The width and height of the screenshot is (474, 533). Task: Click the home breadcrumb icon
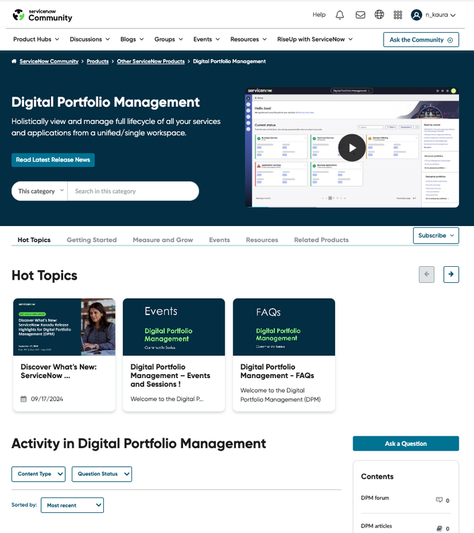[x=14, y=61]
